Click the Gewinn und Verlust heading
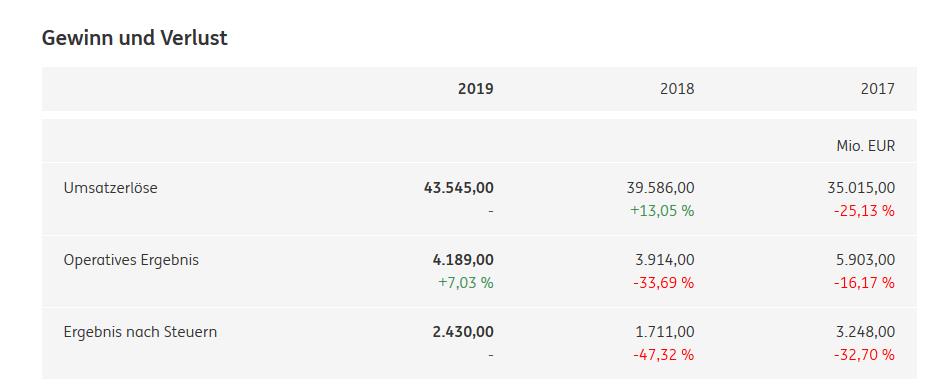This screenshot has width=938, height=388. pyautogui.click(x=135, y=38)
